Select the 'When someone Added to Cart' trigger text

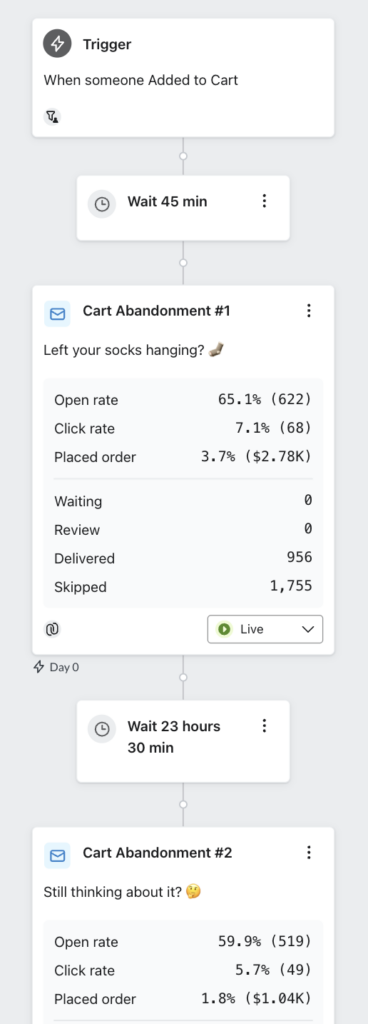click(141, 80)
